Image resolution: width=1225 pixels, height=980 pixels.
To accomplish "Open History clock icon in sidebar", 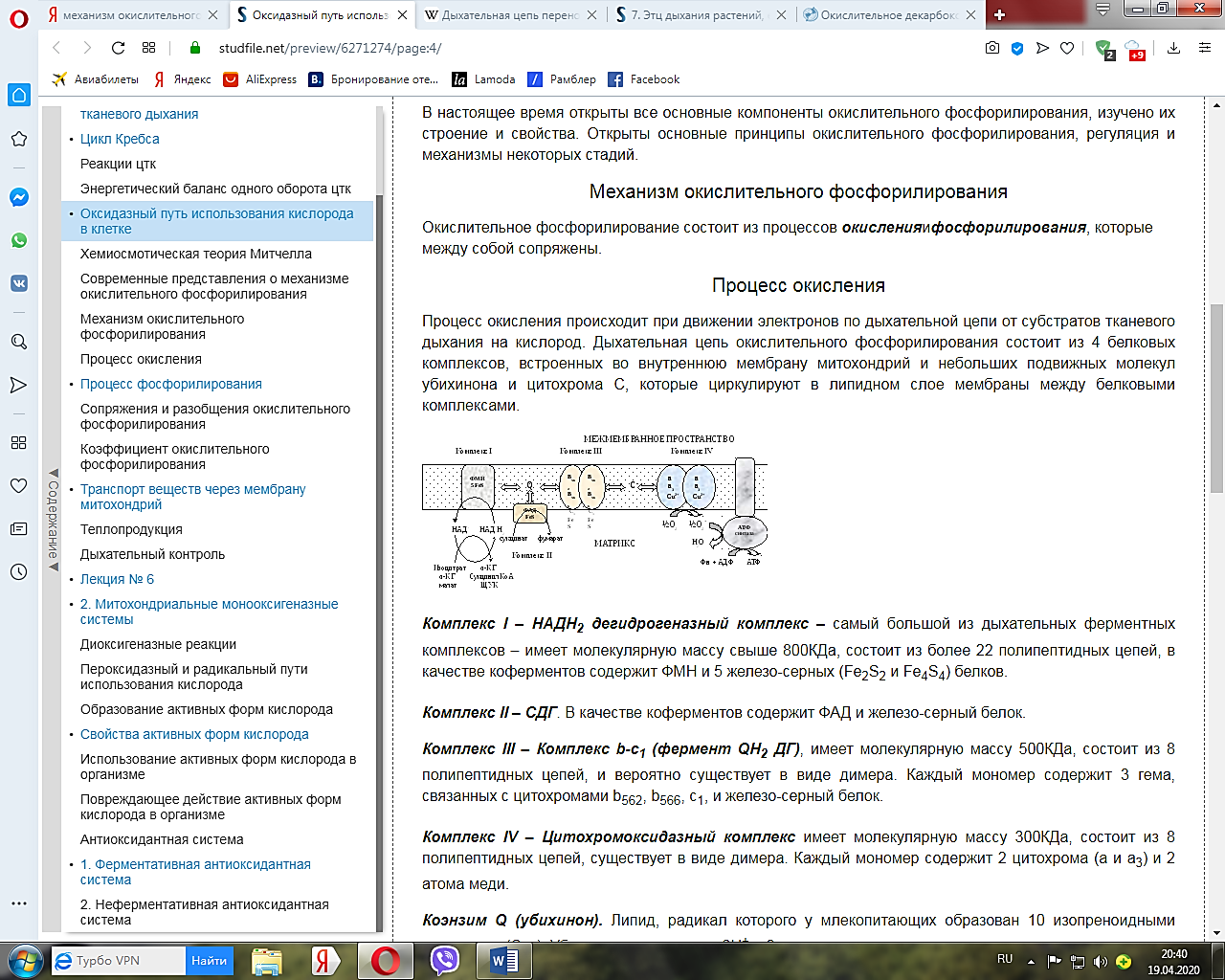I will pyautogui.click(x=18, y=571).
